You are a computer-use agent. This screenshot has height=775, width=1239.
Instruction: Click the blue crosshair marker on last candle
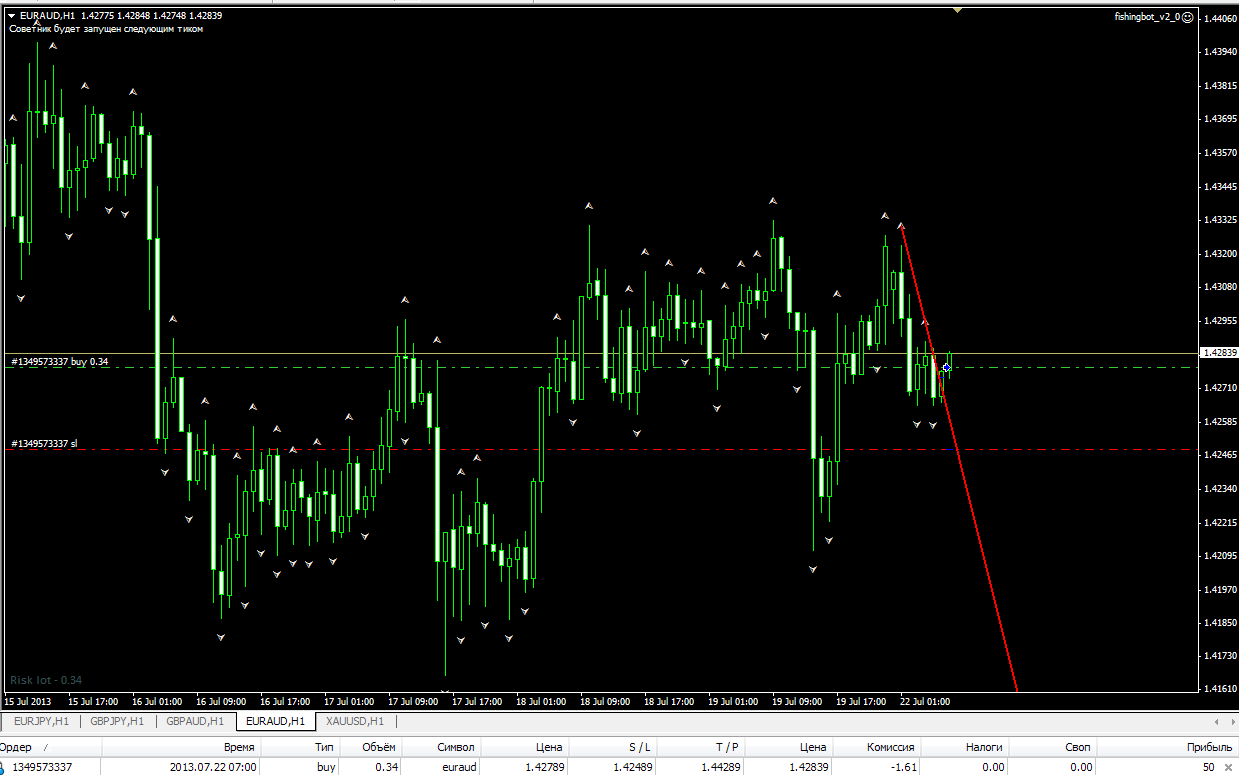coord(946,368)
